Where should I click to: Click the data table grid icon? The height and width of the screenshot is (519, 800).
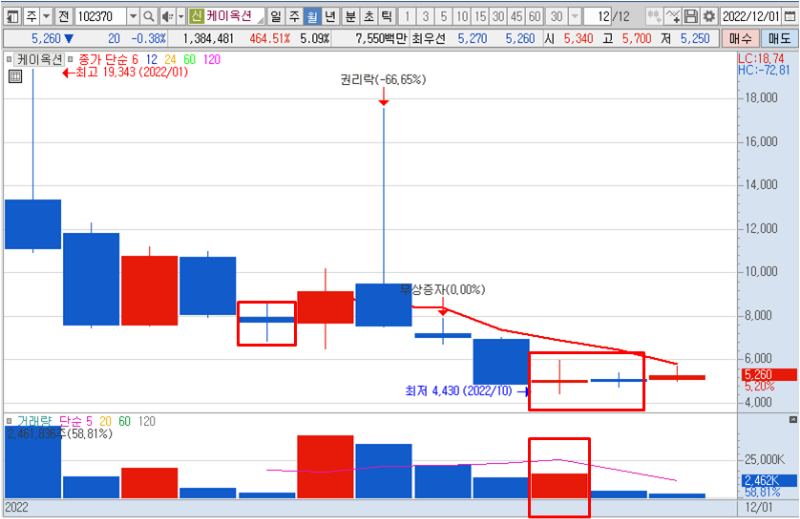click(x=15, y=77)
